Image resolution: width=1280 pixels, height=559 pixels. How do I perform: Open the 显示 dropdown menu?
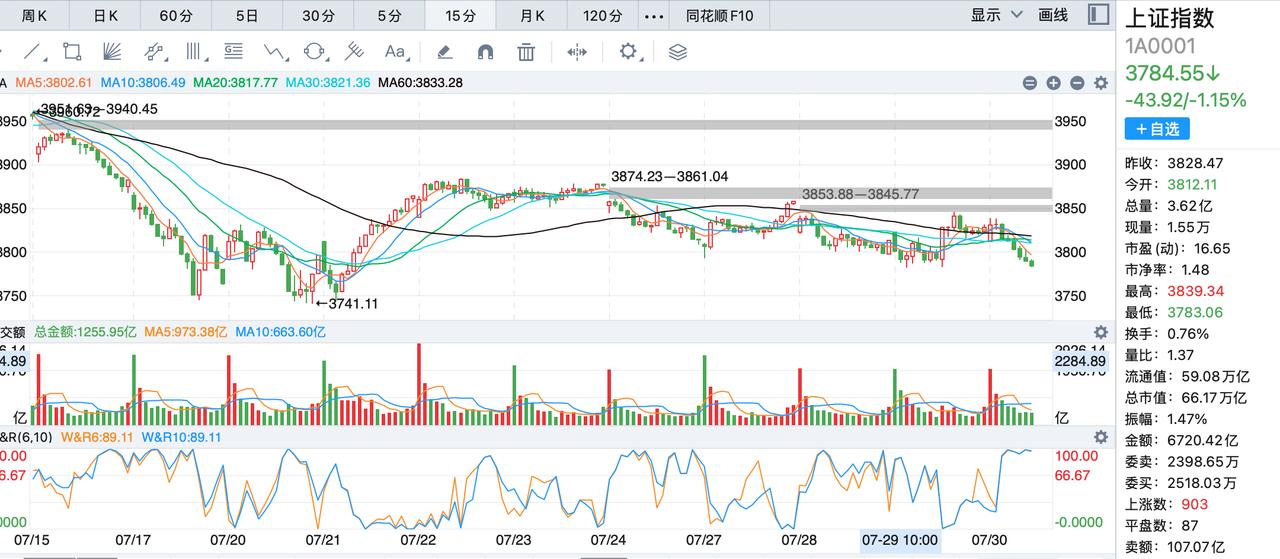[x=996, y=15]
